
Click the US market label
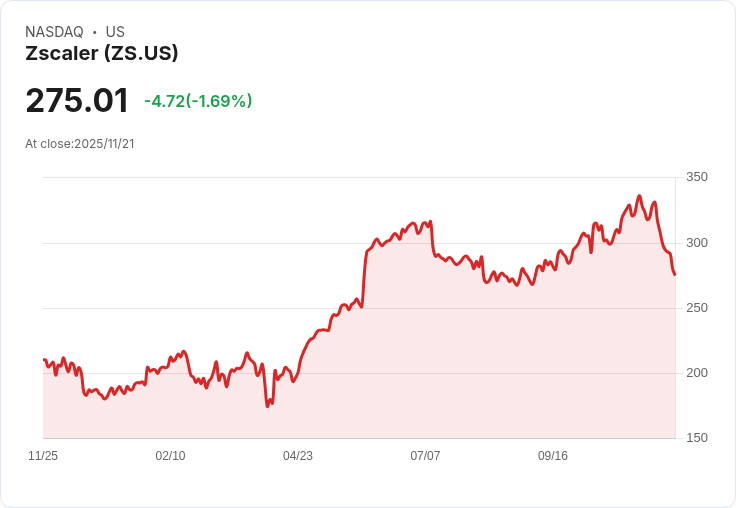115,32
